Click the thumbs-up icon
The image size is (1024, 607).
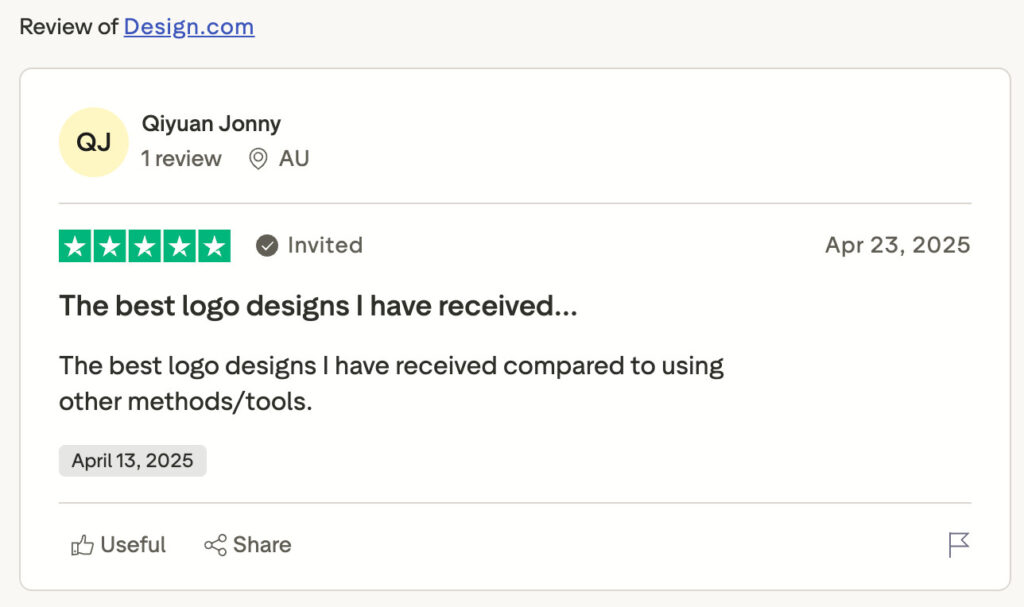(82, 546)
